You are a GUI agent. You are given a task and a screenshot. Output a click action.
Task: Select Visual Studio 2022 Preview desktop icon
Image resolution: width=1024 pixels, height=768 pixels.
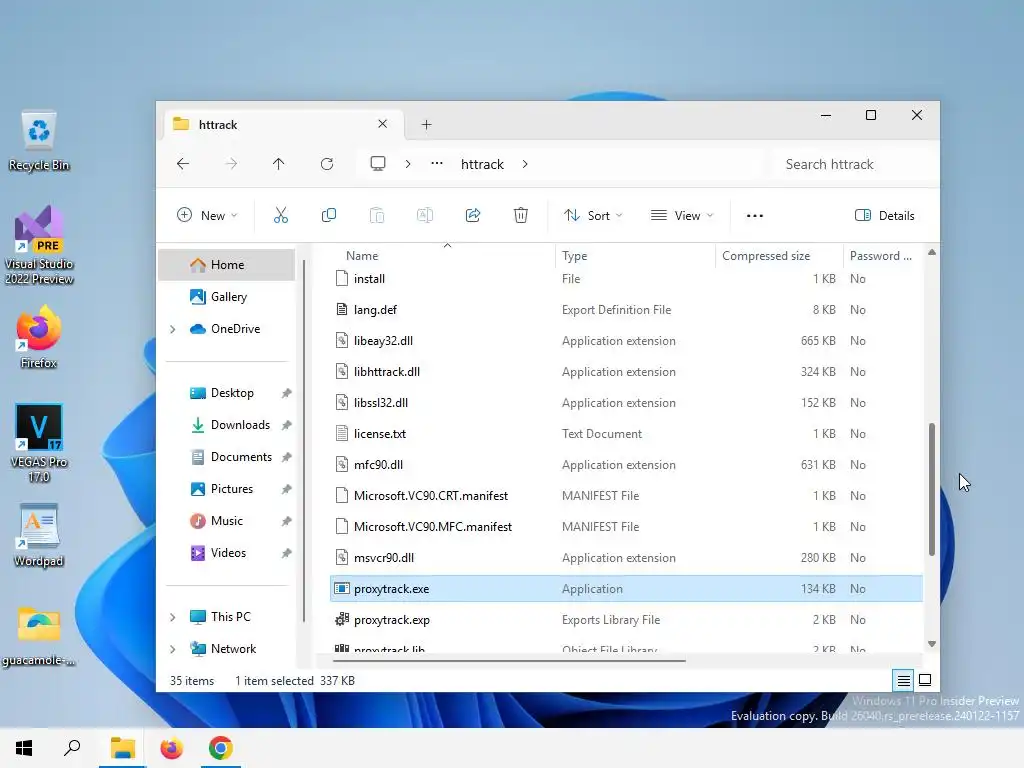tap(39, 245)
